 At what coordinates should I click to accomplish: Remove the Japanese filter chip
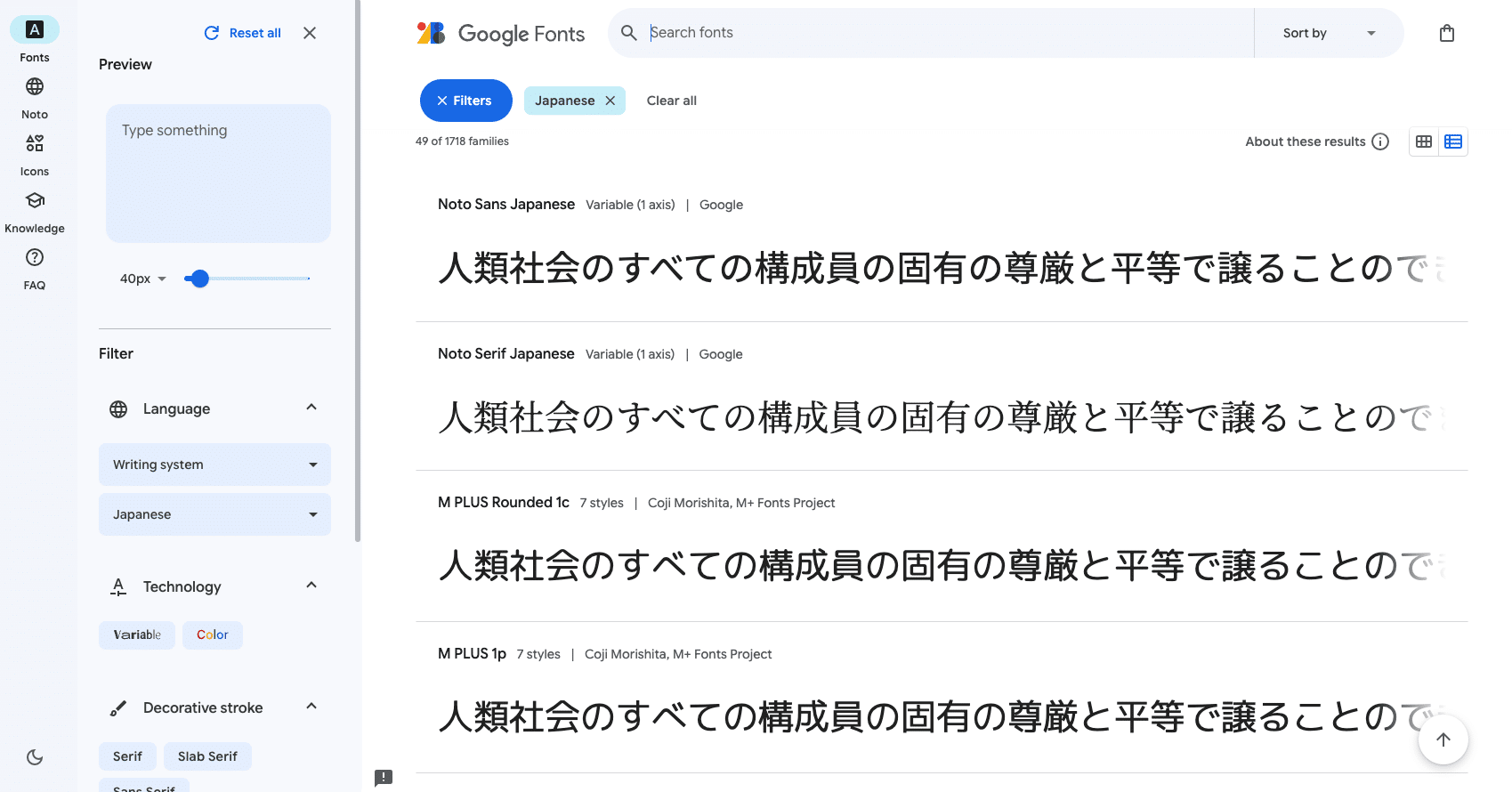coord(610,101)
